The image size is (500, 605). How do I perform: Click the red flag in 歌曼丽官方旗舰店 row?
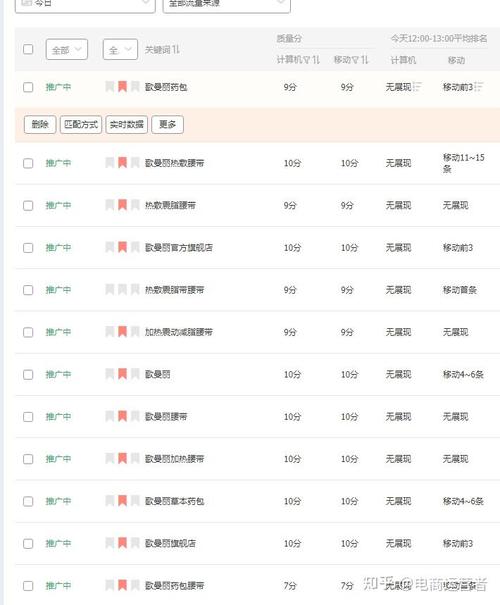tap(122, 247)
